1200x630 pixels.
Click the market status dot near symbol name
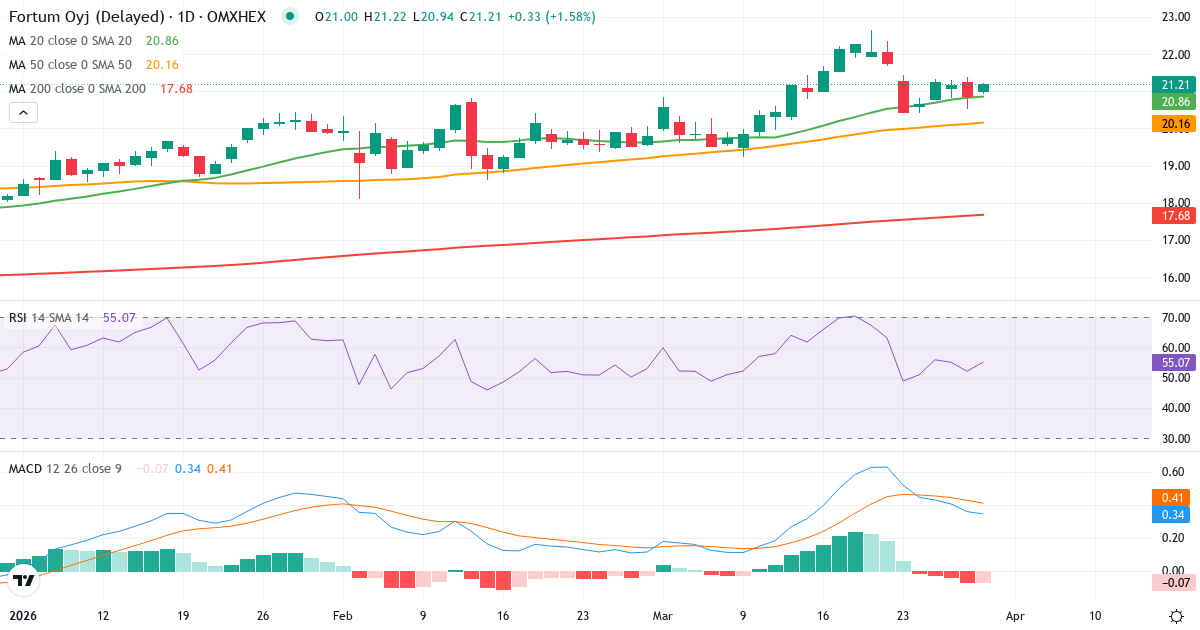pyautogui.click(x=287, y=16)
